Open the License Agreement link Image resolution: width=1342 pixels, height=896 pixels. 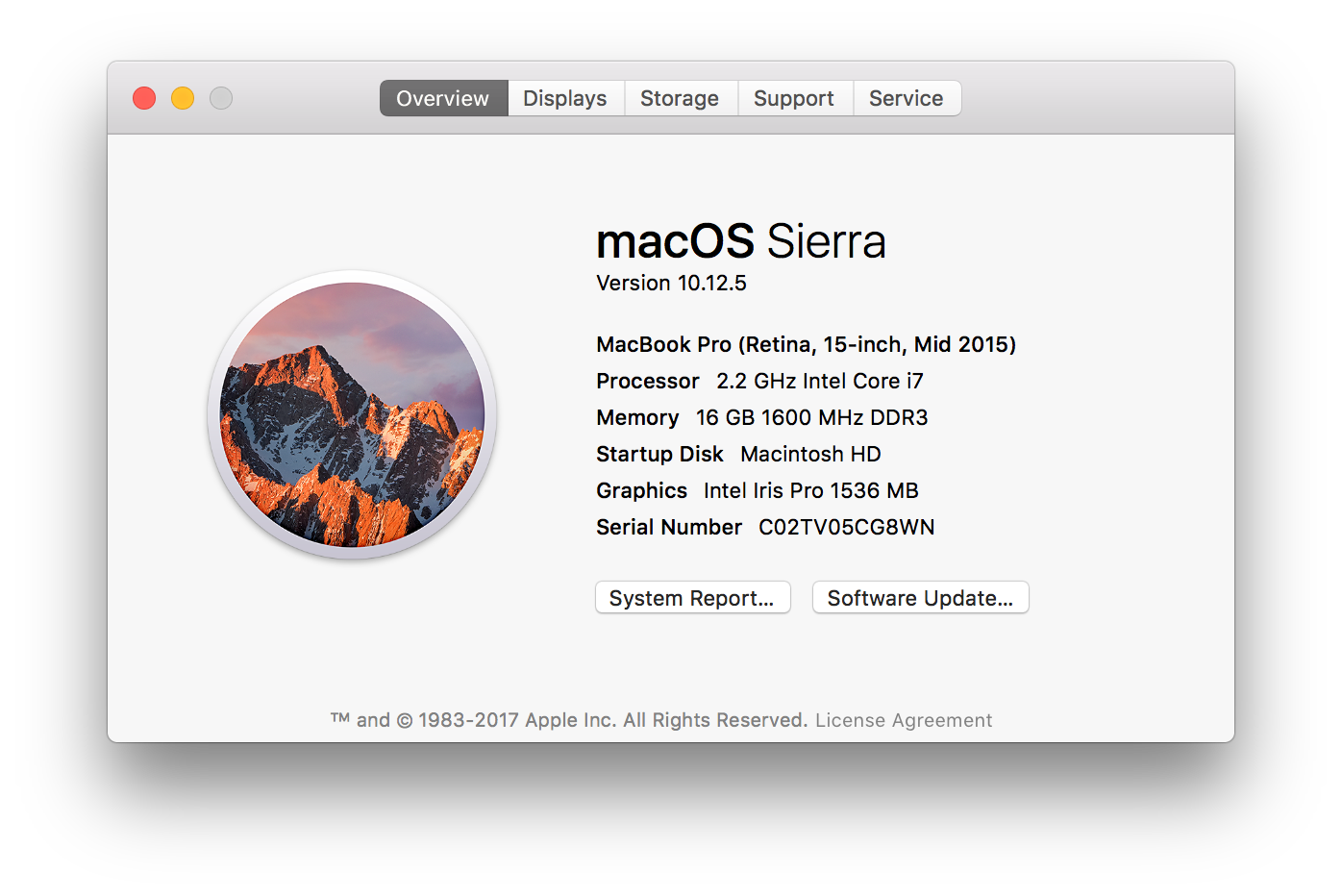(x=903, y=720)
